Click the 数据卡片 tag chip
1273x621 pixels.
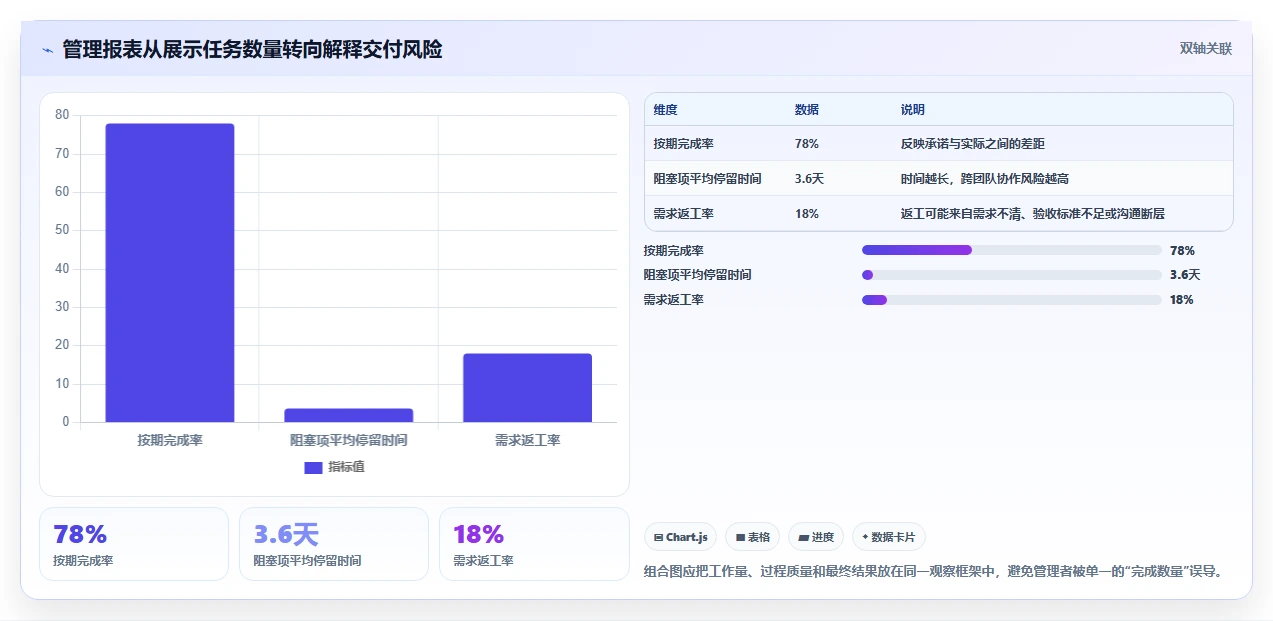coord(889,537)
